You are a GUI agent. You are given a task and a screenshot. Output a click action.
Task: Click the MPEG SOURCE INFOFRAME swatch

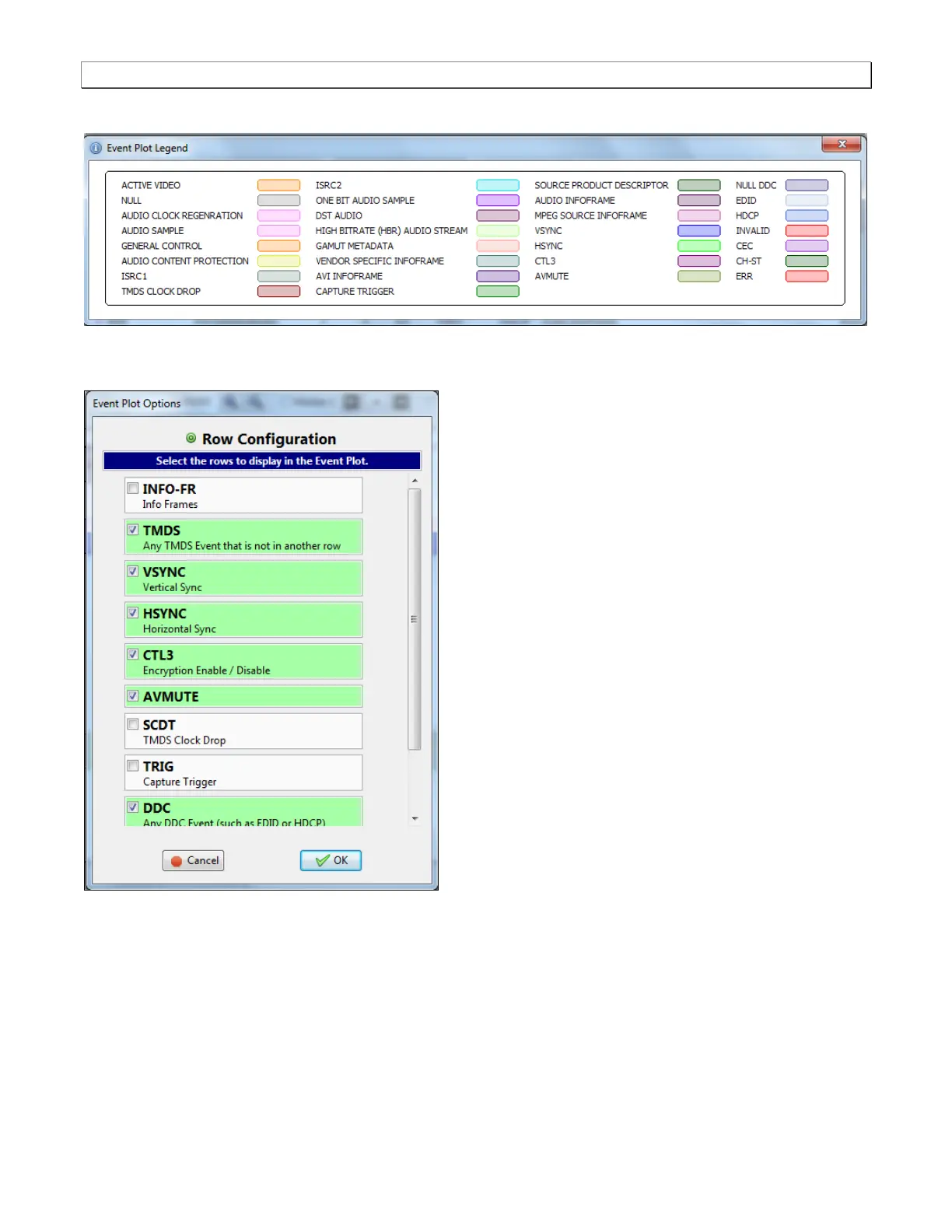point(699,215)
